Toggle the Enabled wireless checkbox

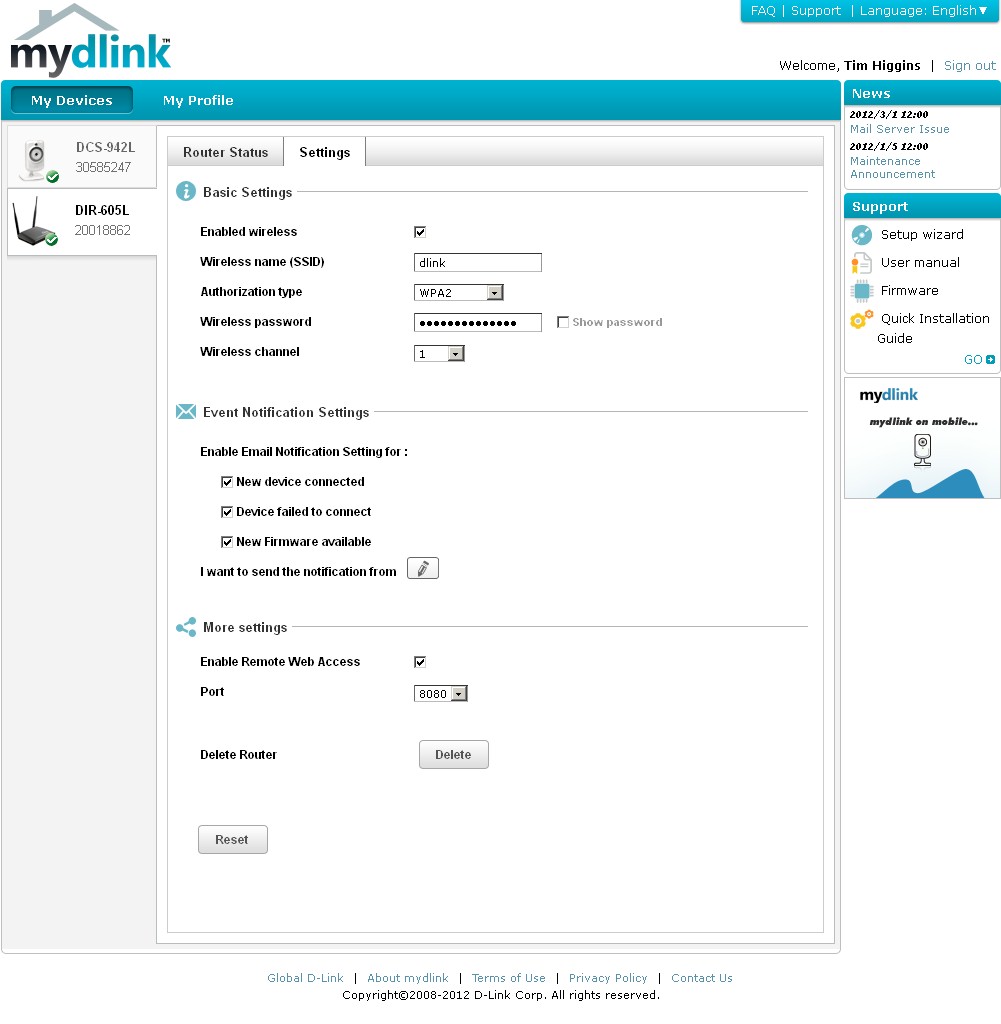[x=420, y=232]
